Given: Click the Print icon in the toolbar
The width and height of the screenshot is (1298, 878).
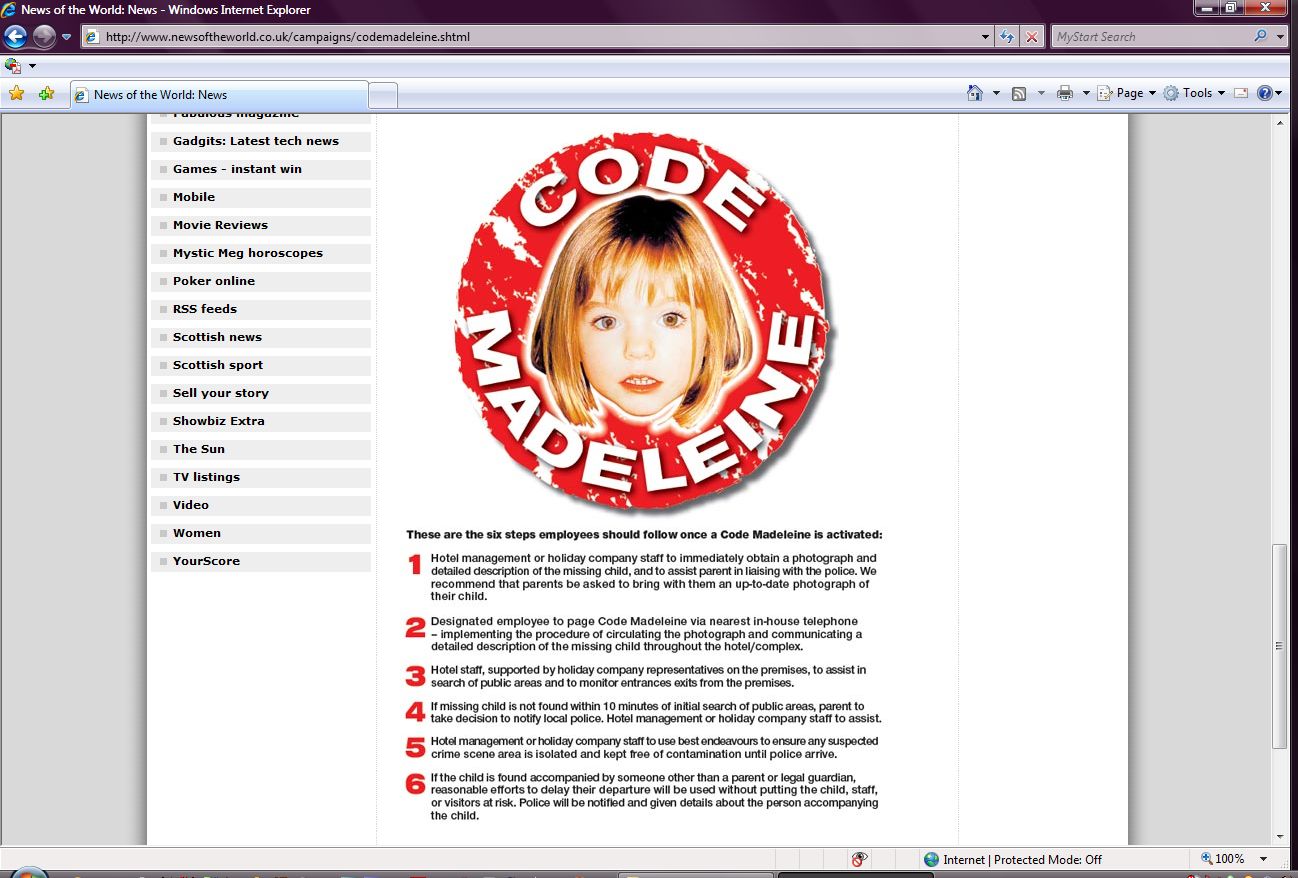Looking at the screenshot, I should pyautogui.click(x=1065, y=93).
